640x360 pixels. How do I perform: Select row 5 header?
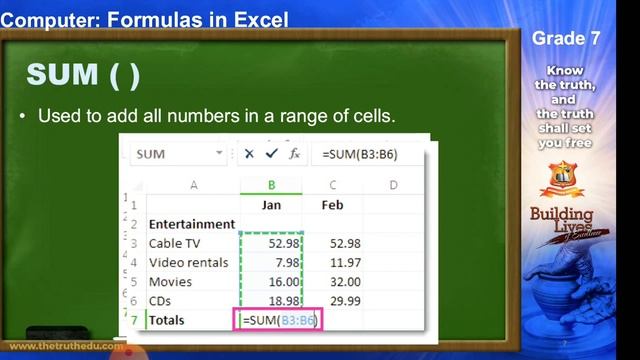(x=134, y=282)
